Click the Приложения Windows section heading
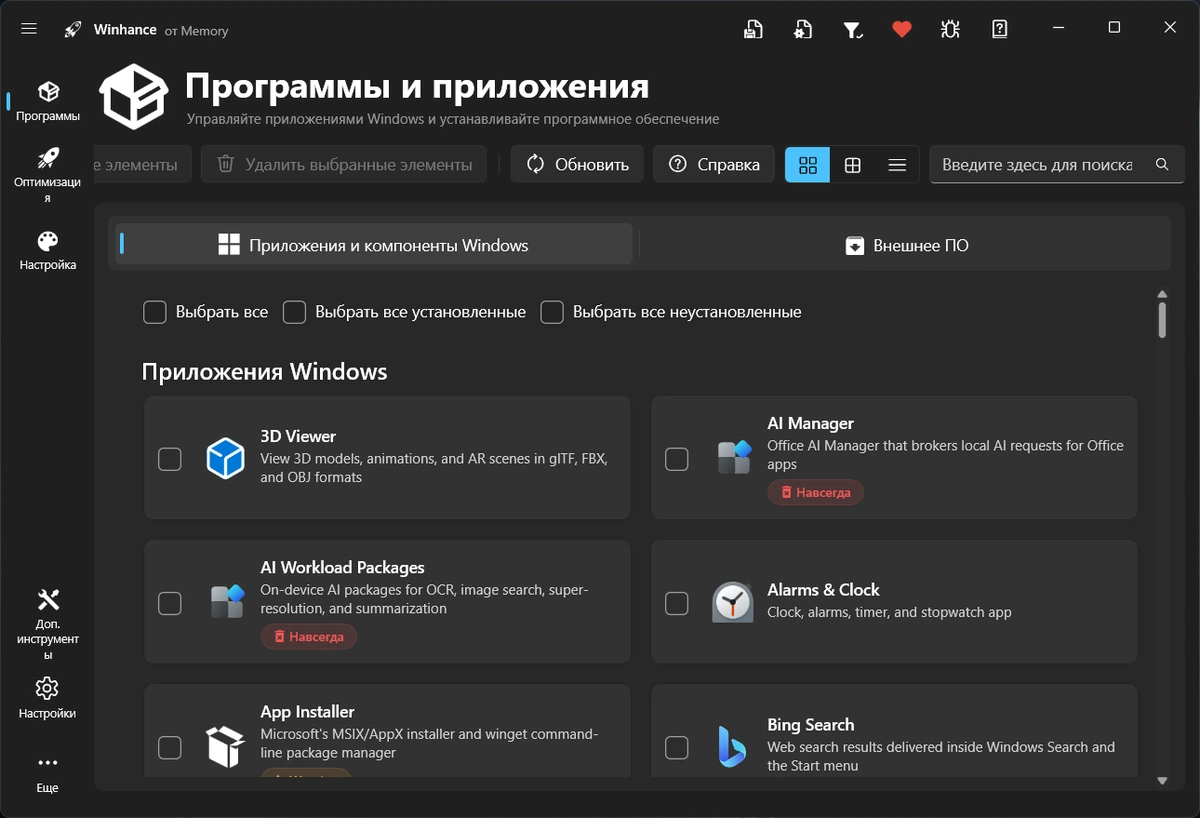Viewport: 1200px width, 818px height. pos(264,372)
